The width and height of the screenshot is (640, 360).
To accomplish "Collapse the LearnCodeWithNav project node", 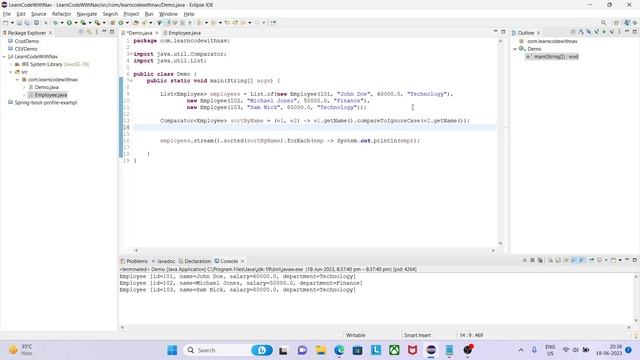I will (4, 57).
